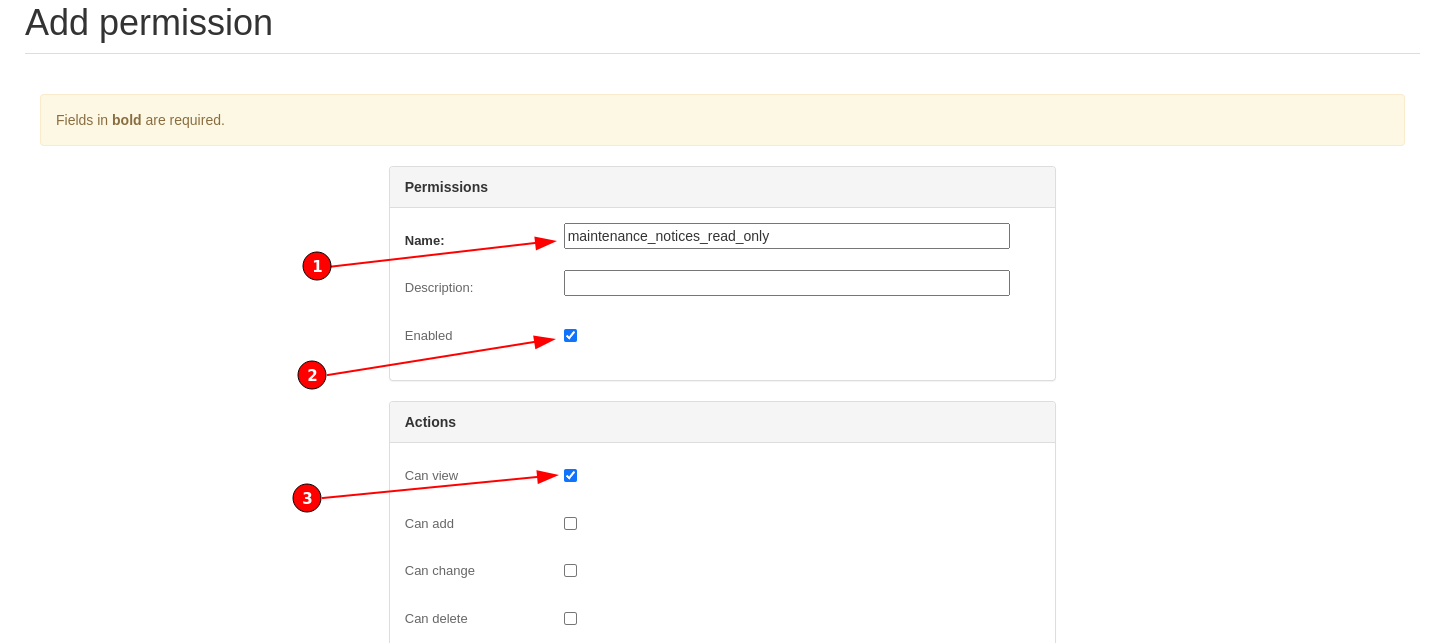Click the "Can delete" label text
Viewport: 1444px width, 643px height.
(x=436, y=618)
